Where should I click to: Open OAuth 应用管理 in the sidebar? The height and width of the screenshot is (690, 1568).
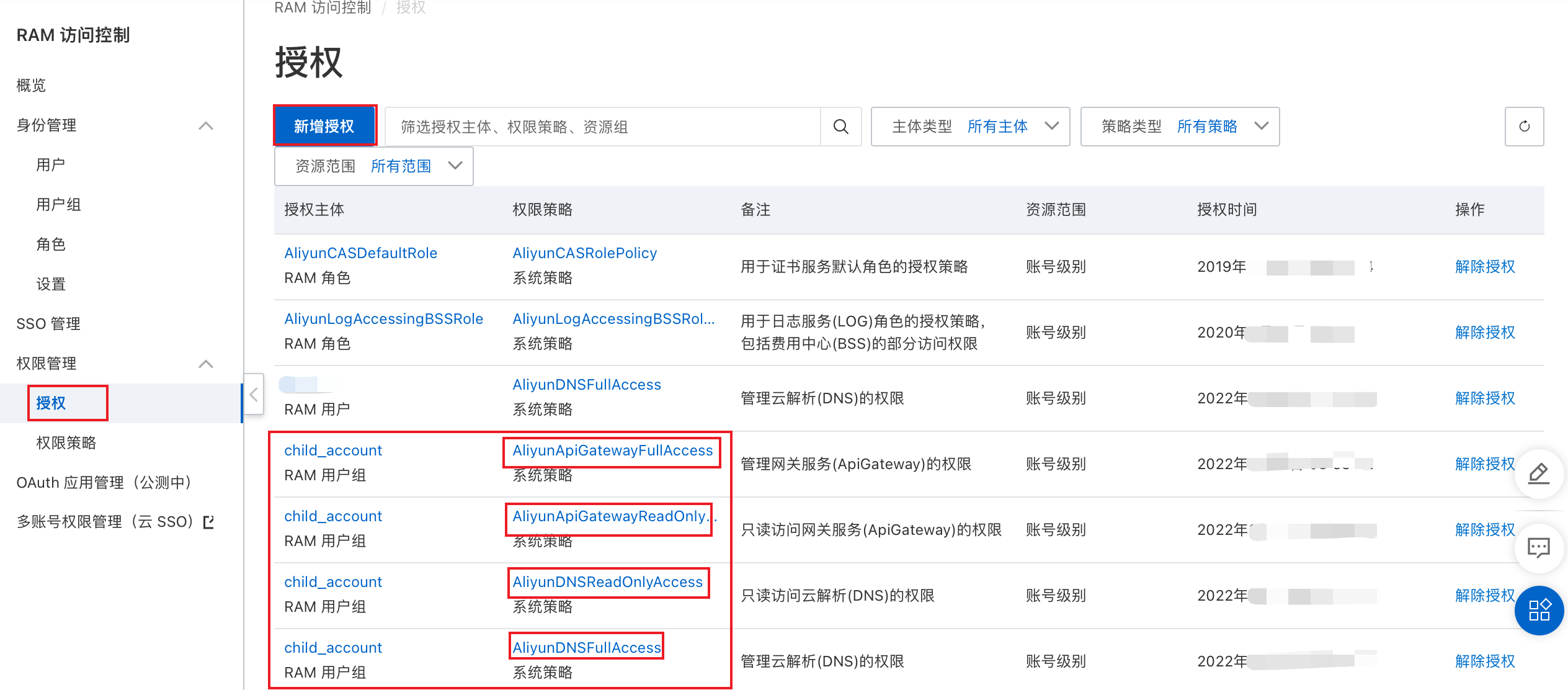[x=104, y=483]
